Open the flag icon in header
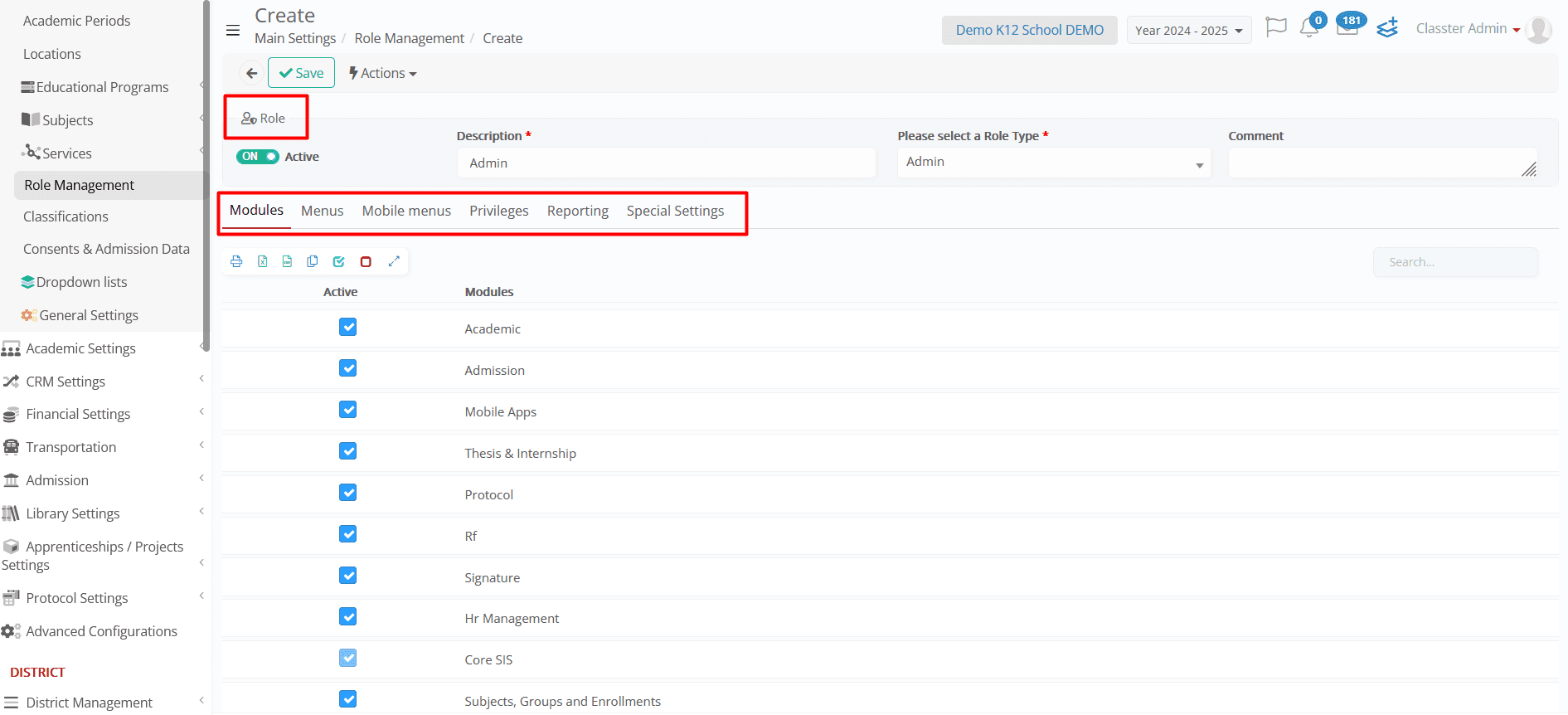 [x=1276, y=27]
